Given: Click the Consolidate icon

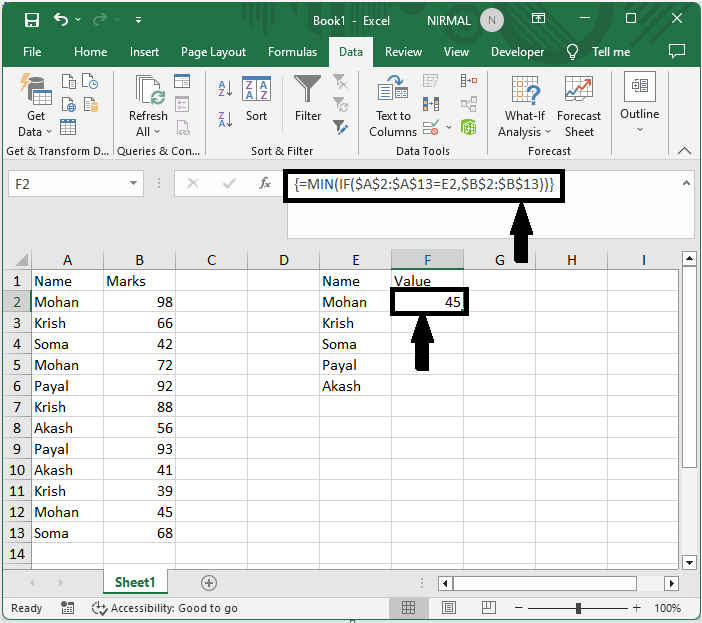Looking at the screenshot, I should pos(469,81).
